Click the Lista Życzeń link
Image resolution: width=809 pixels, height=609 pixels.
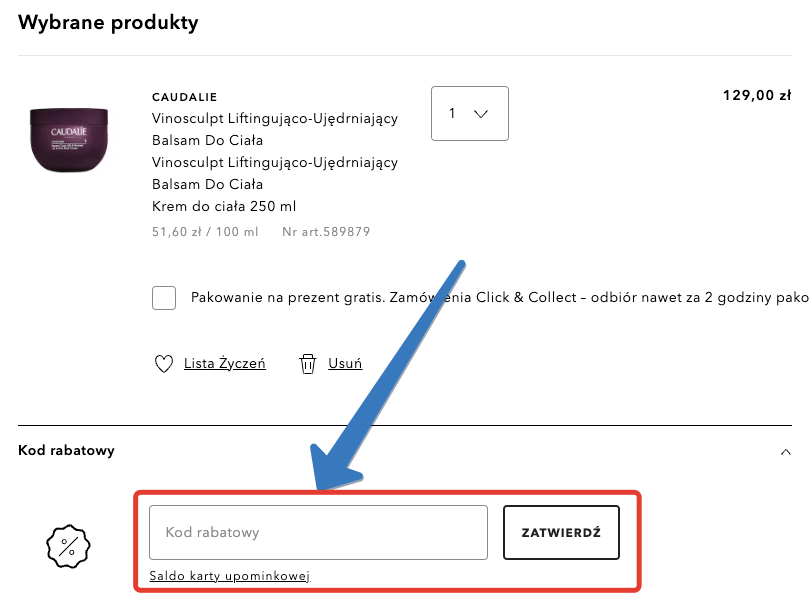[225, 364]
